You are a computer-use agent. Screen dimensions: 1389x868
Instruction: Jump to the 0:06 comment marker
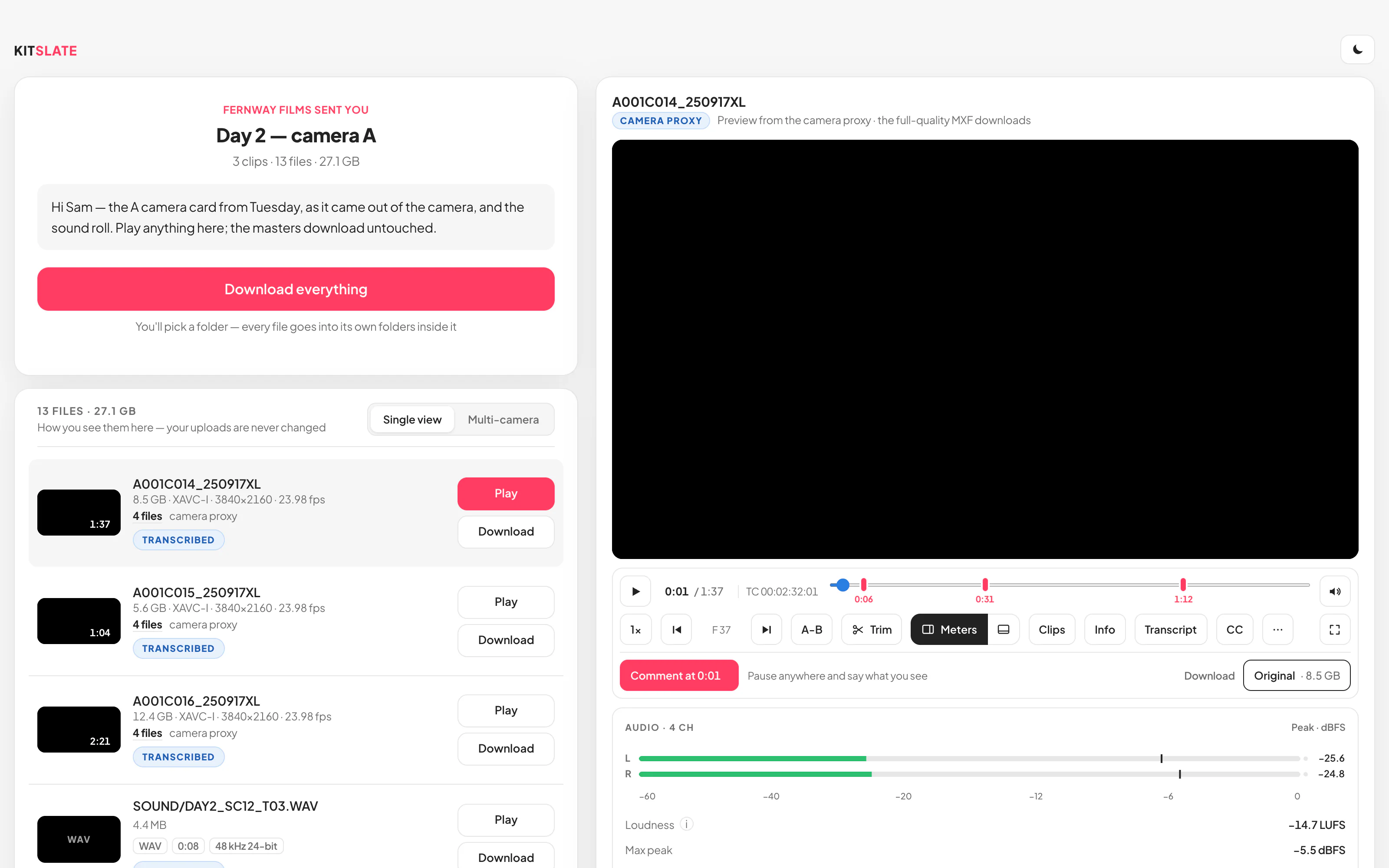(x=863, y=585)
